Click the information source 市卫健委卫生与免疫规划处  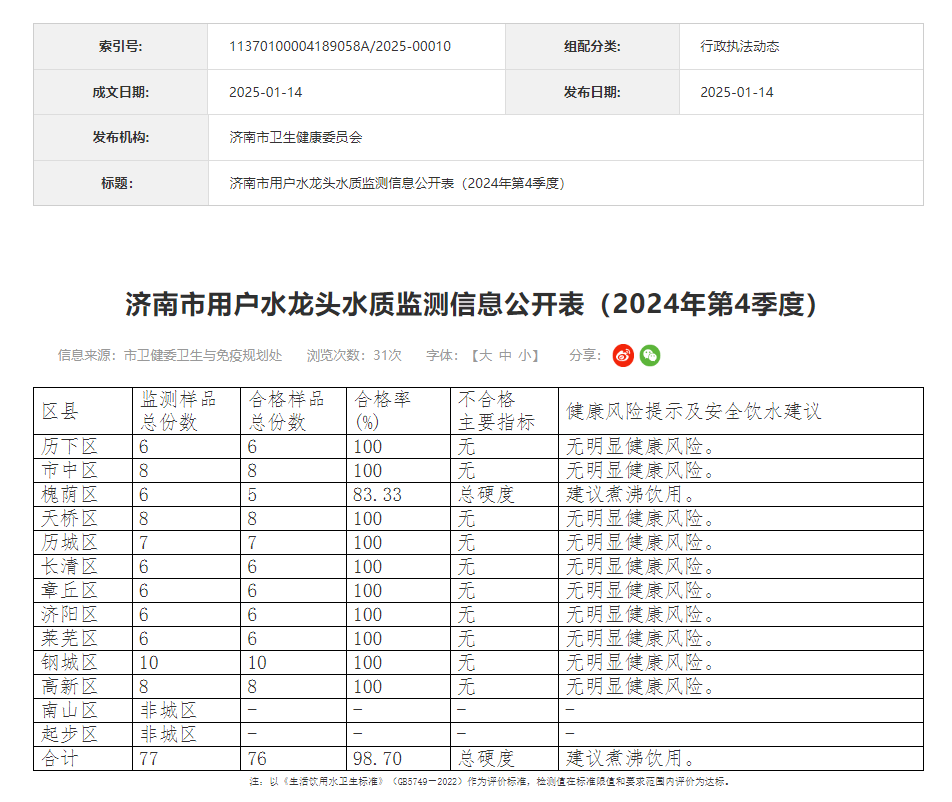point(203,355)
